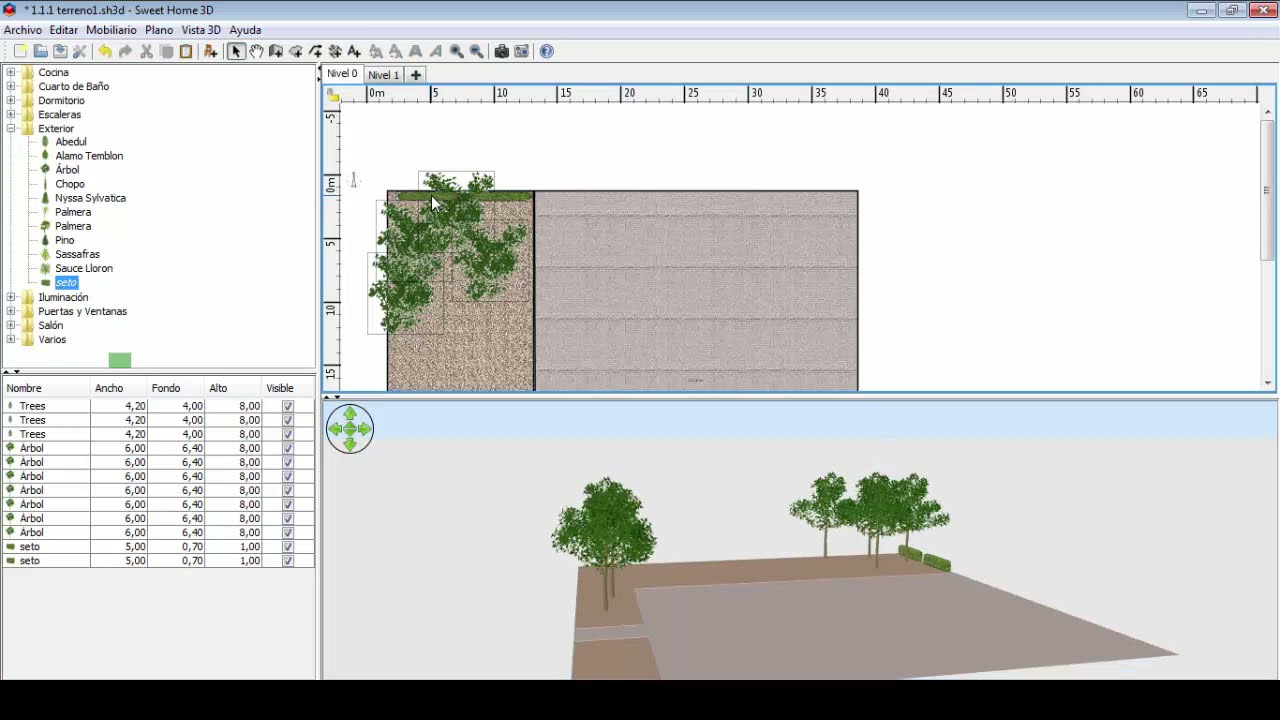Expand the Cuarto de Baño category
The height and width of the screenshot is (720, 1280).
[x=11, y=86]
